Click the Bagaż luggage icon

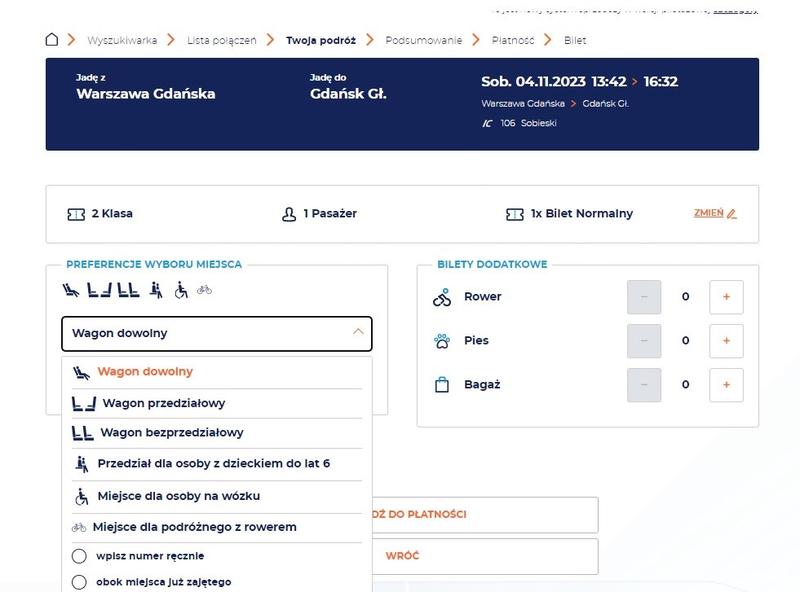tap(442, 385)
